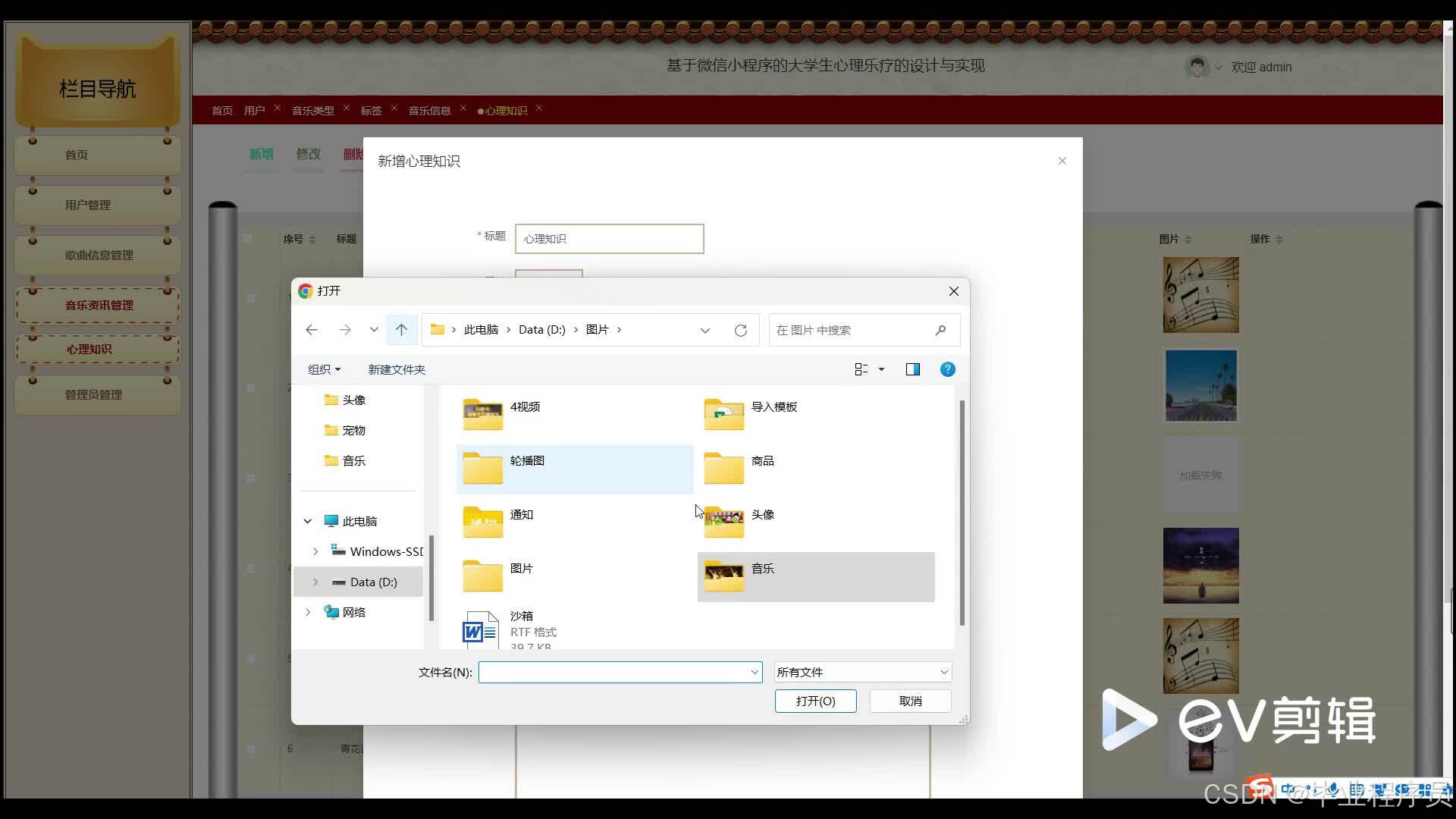
Task: Click the file list vertical scrollbar
Action: pos(962,513)
